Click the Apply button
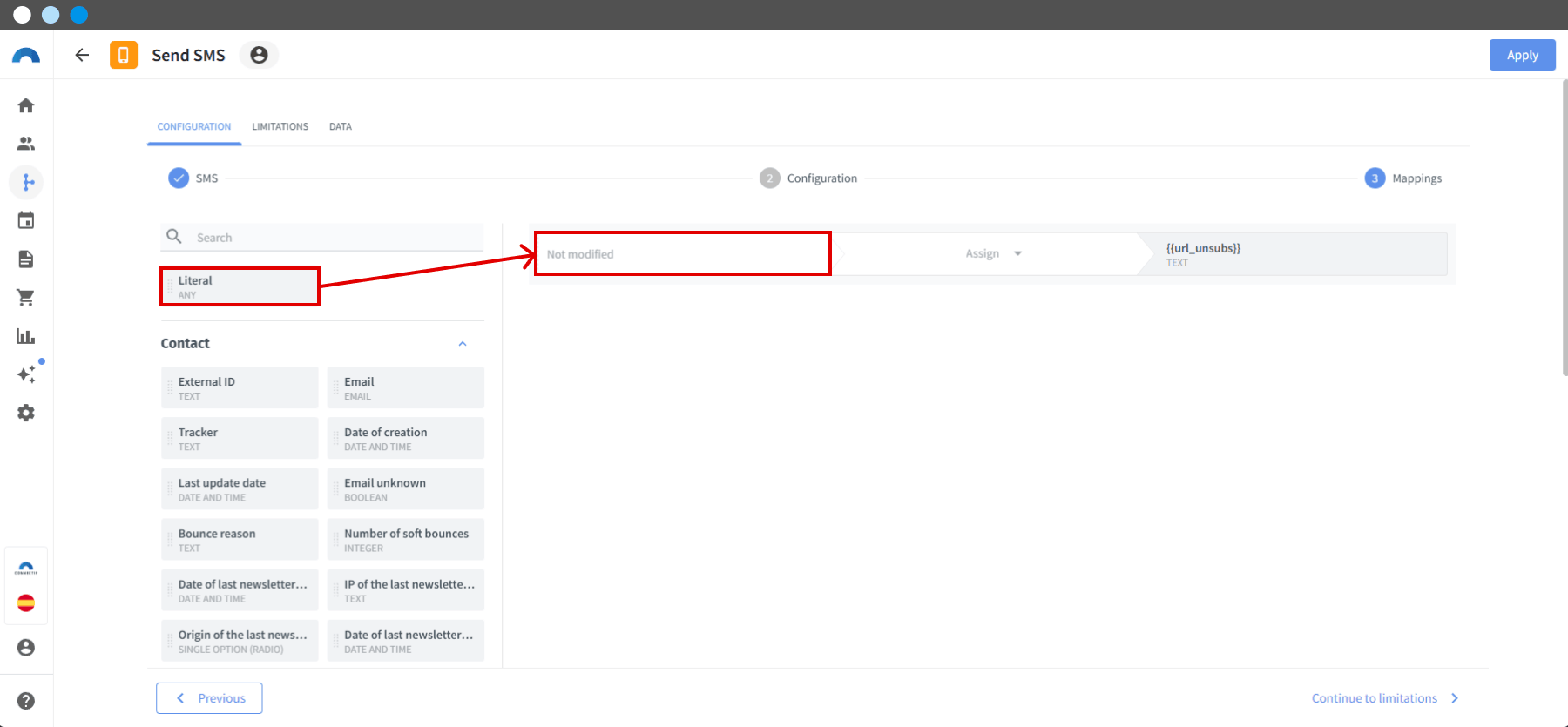 click(1522, 55)
